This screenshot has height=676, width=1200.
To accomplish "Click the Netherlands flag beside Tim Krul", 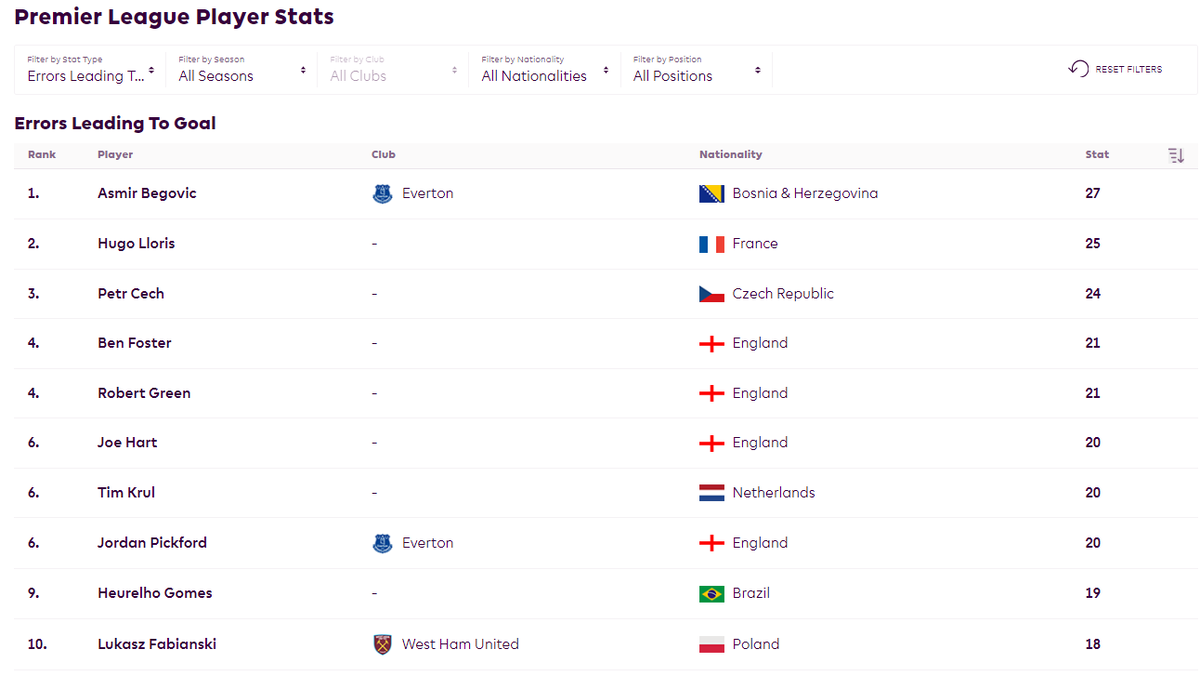I will click(711, 493).
